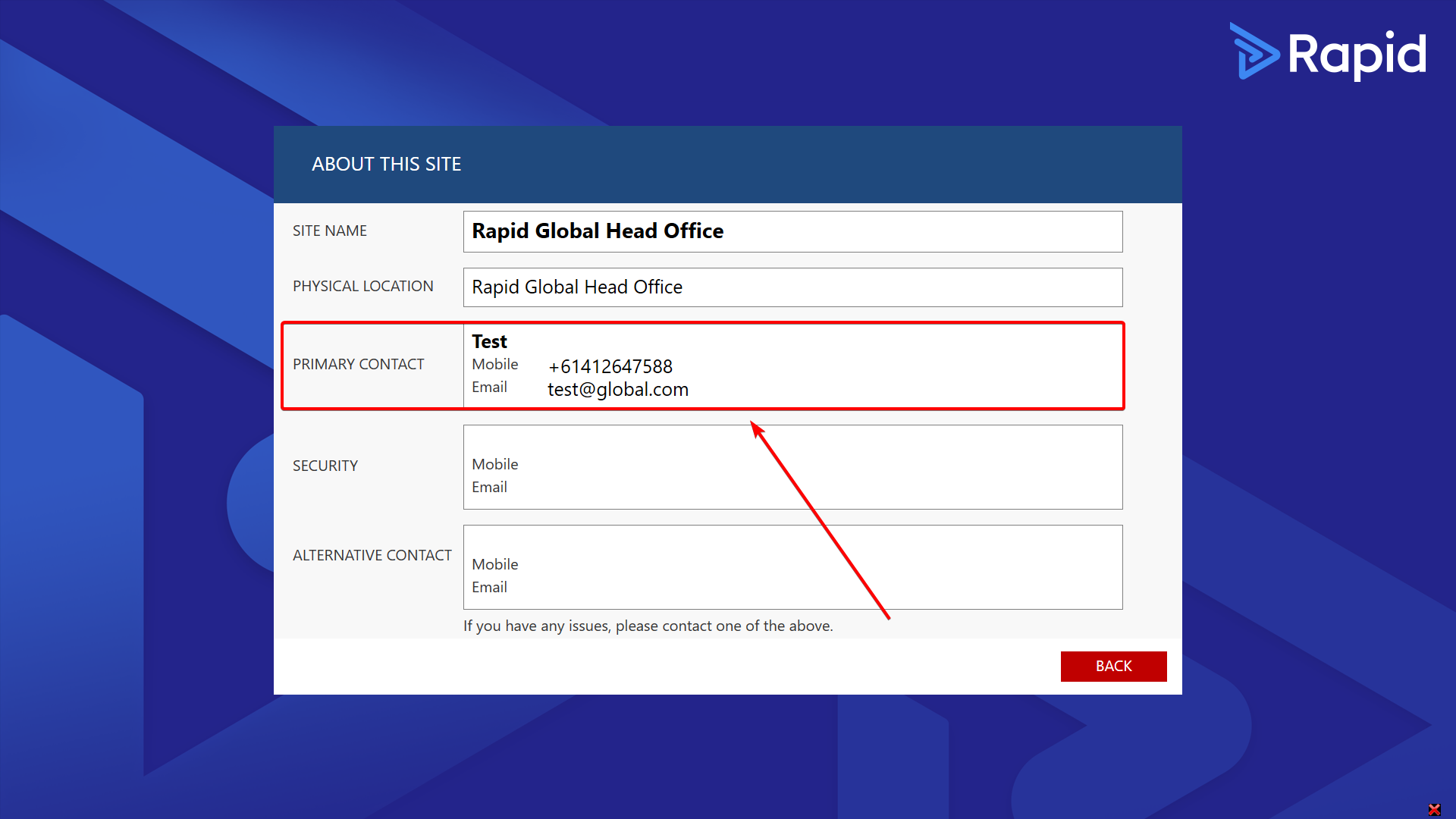1456x819 pixels.
Task: Click the PRIMARY CONTACT label
Action: [358, 364]
